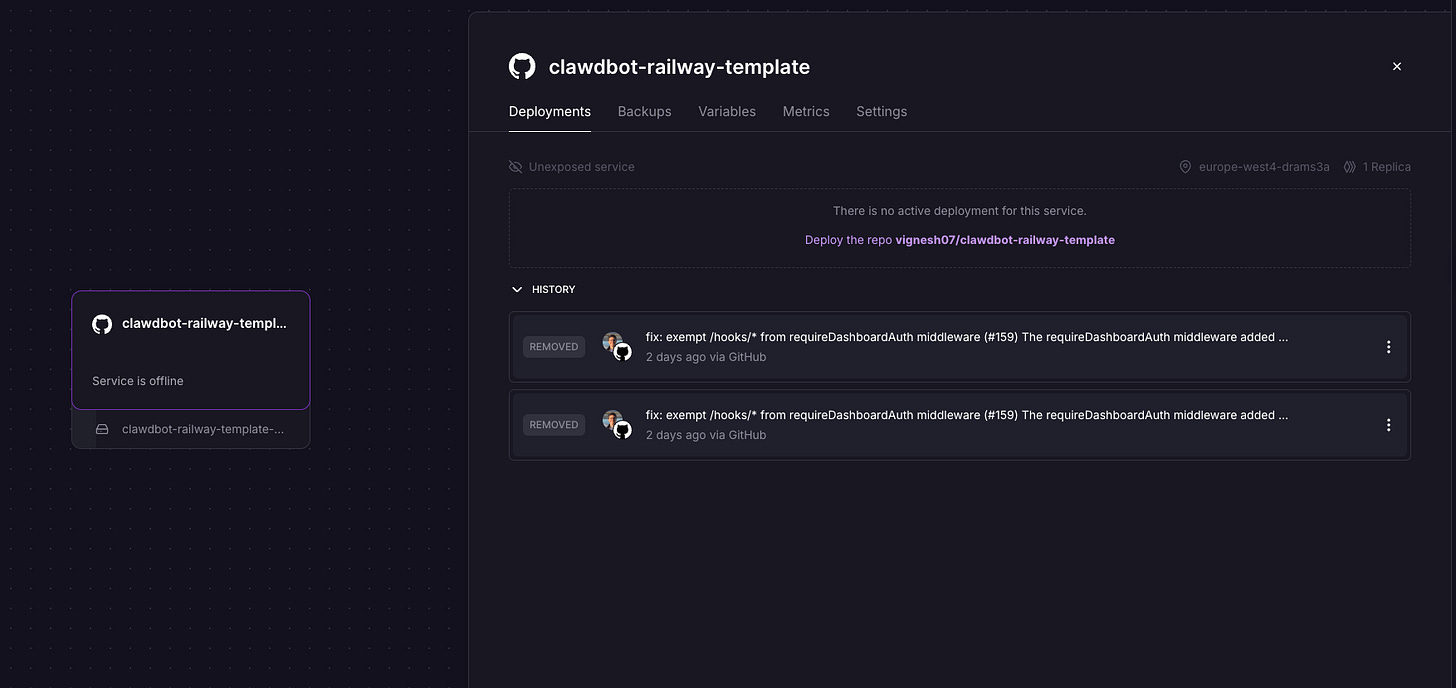The image size is (1456, 688).
Task: Click the europe-west4-drams3a region text
Action: [1264, 167]
